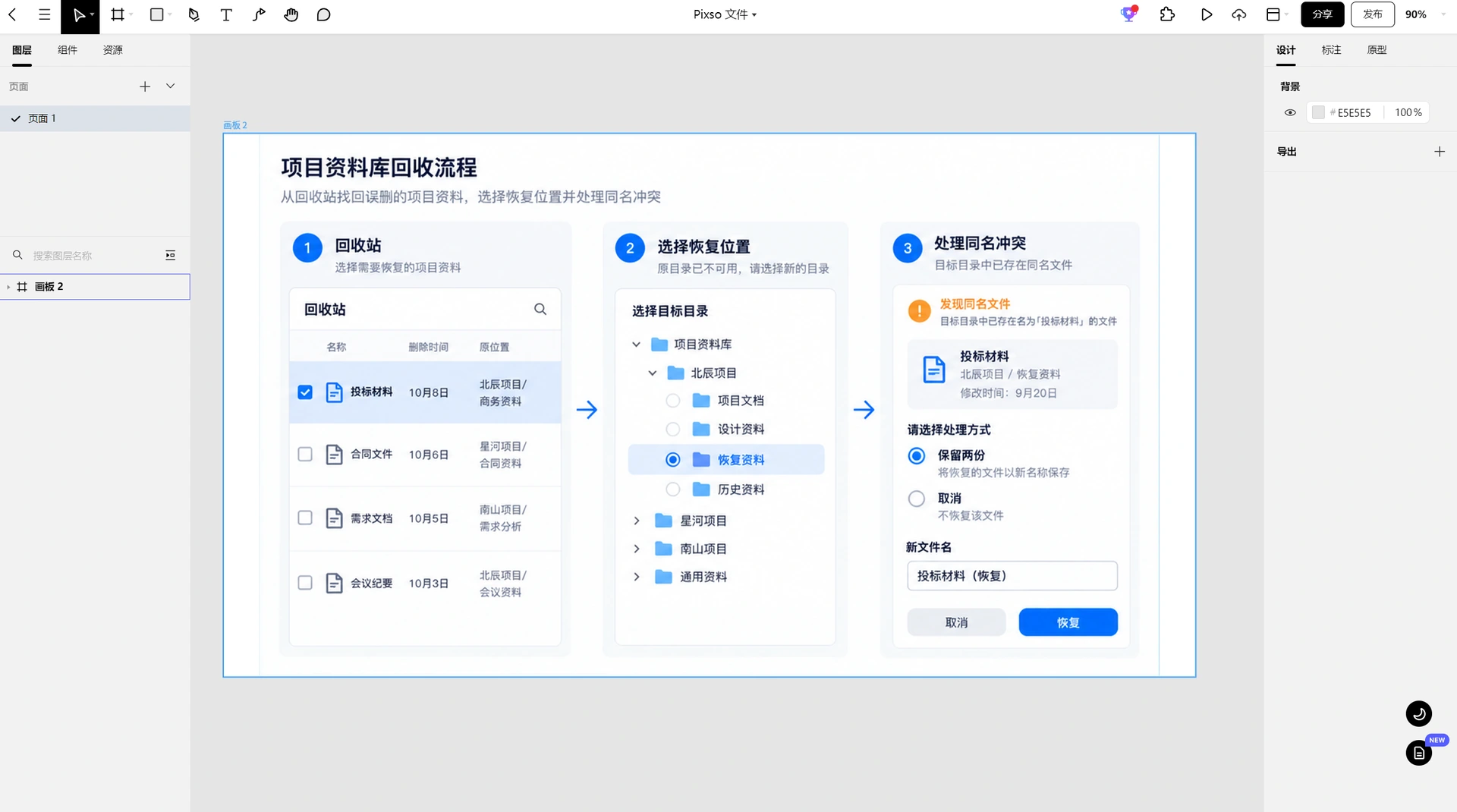Click the background color swatch E5E5E5

1318,113
